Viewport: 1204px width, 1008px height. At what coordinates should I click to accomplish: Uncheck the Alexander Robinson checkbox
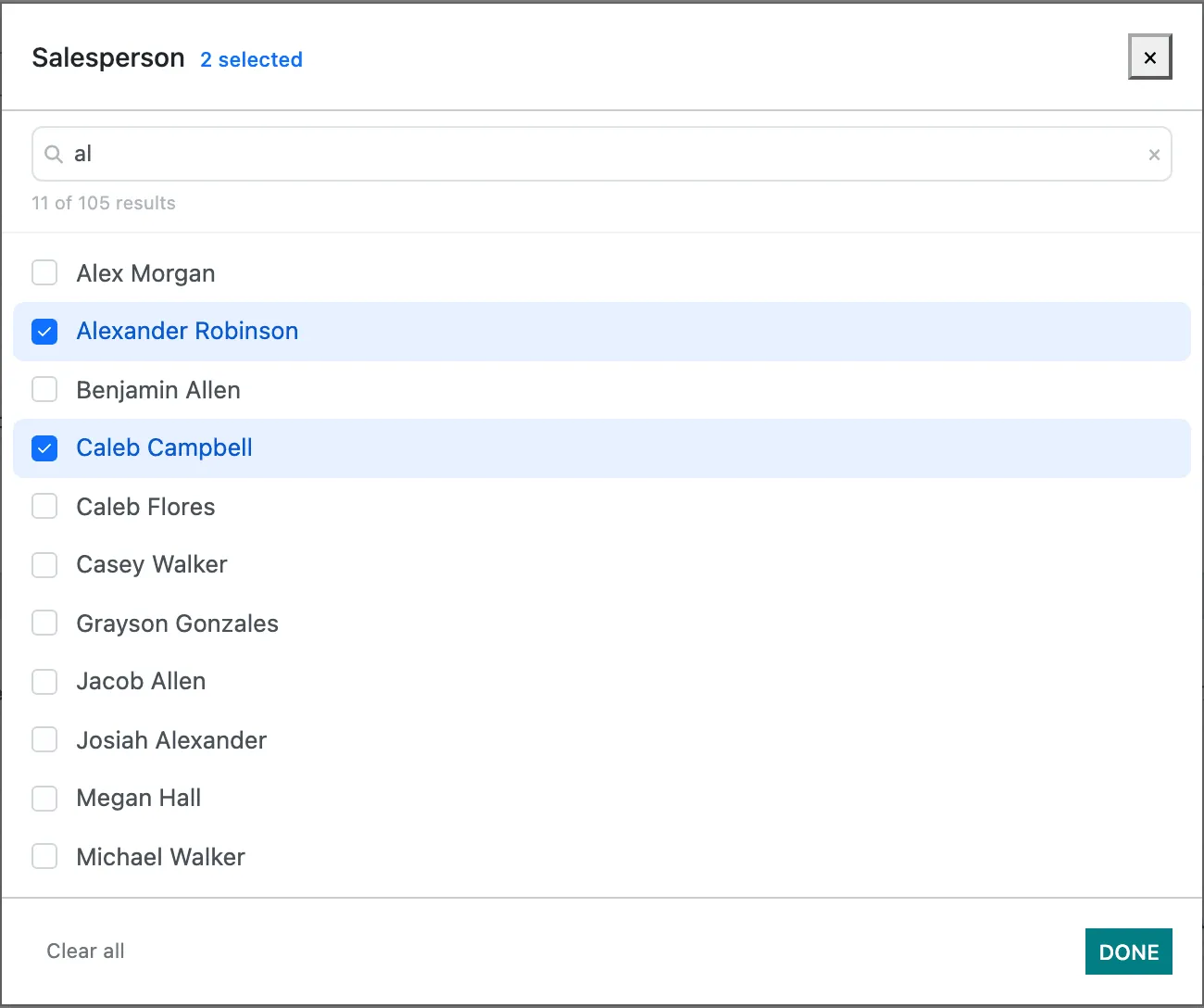click(44, 332)
